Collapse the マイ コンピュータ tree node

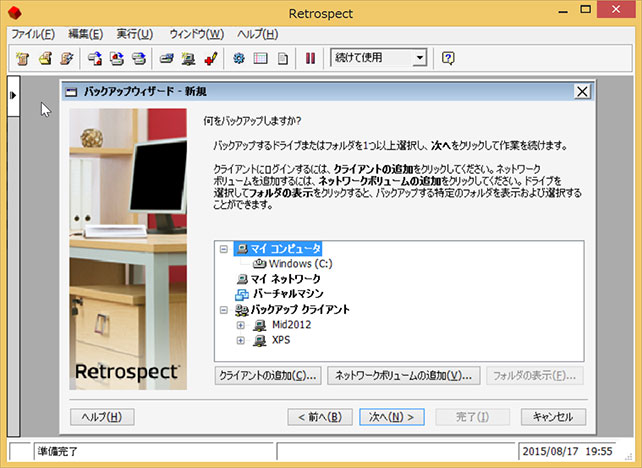(224, 249)
